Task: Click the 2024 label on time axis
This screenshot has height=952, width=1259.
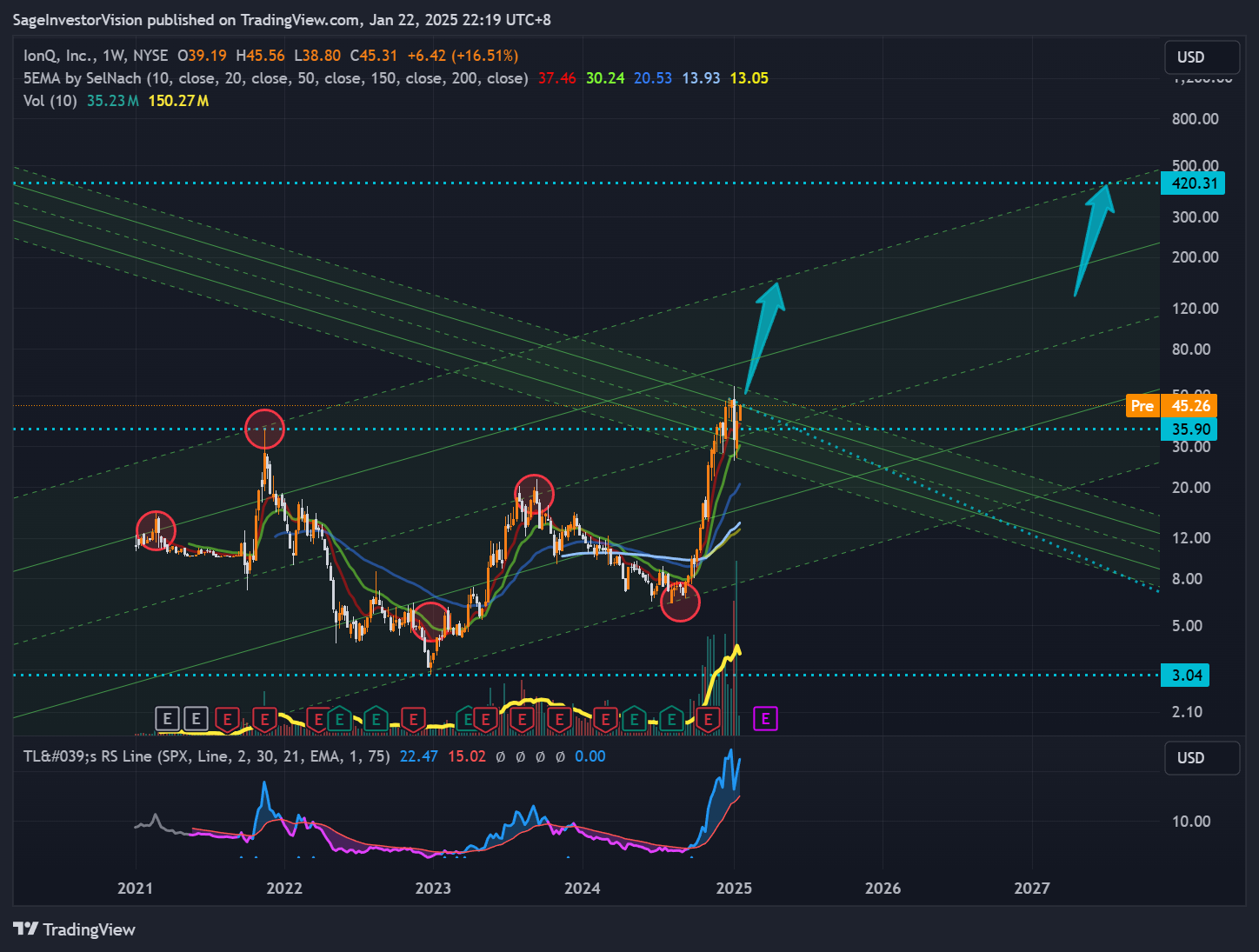Action: pos(583,889)
